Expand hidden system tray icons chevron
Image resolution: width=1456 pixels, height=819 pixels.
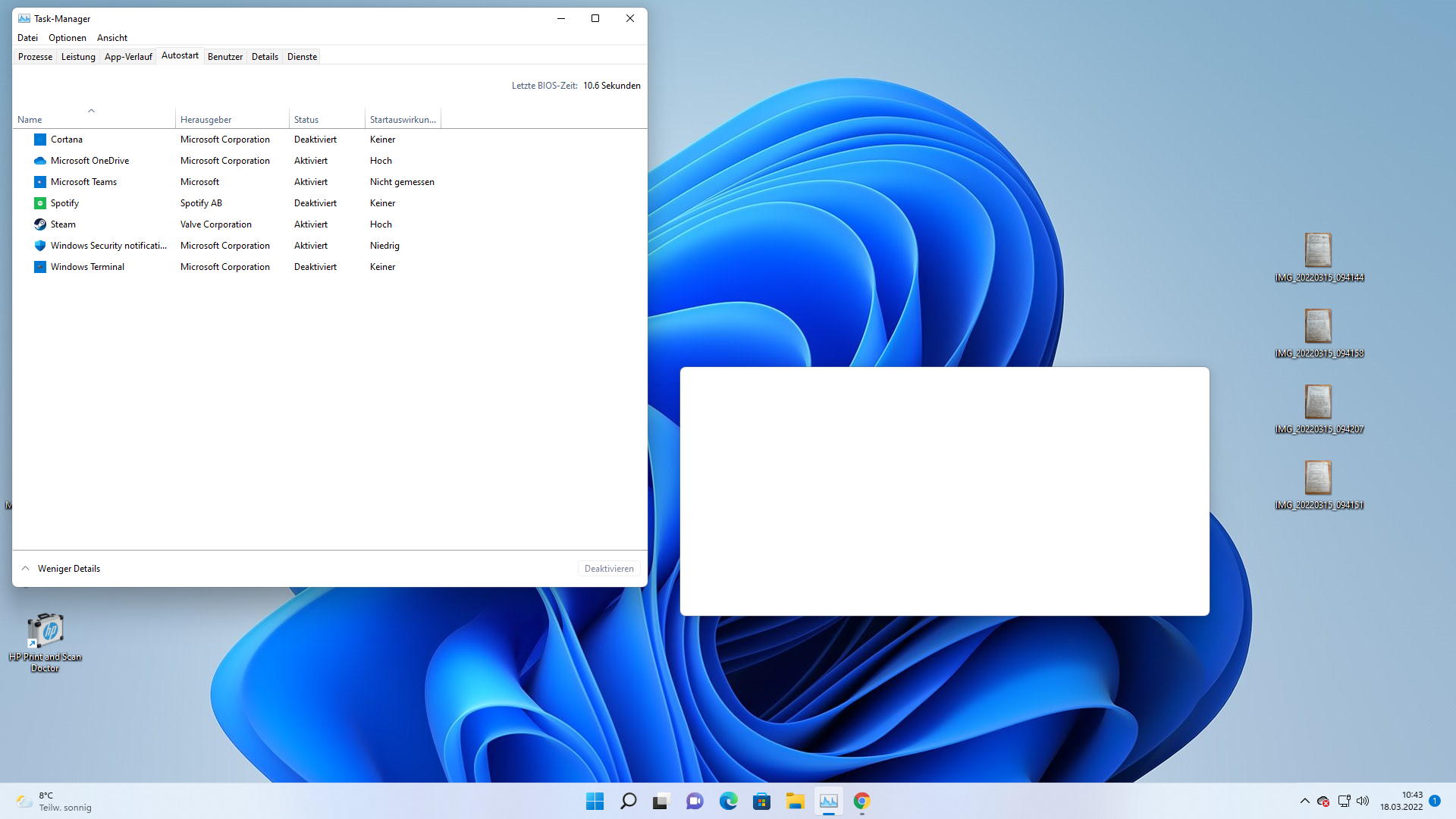(1304, 801)
